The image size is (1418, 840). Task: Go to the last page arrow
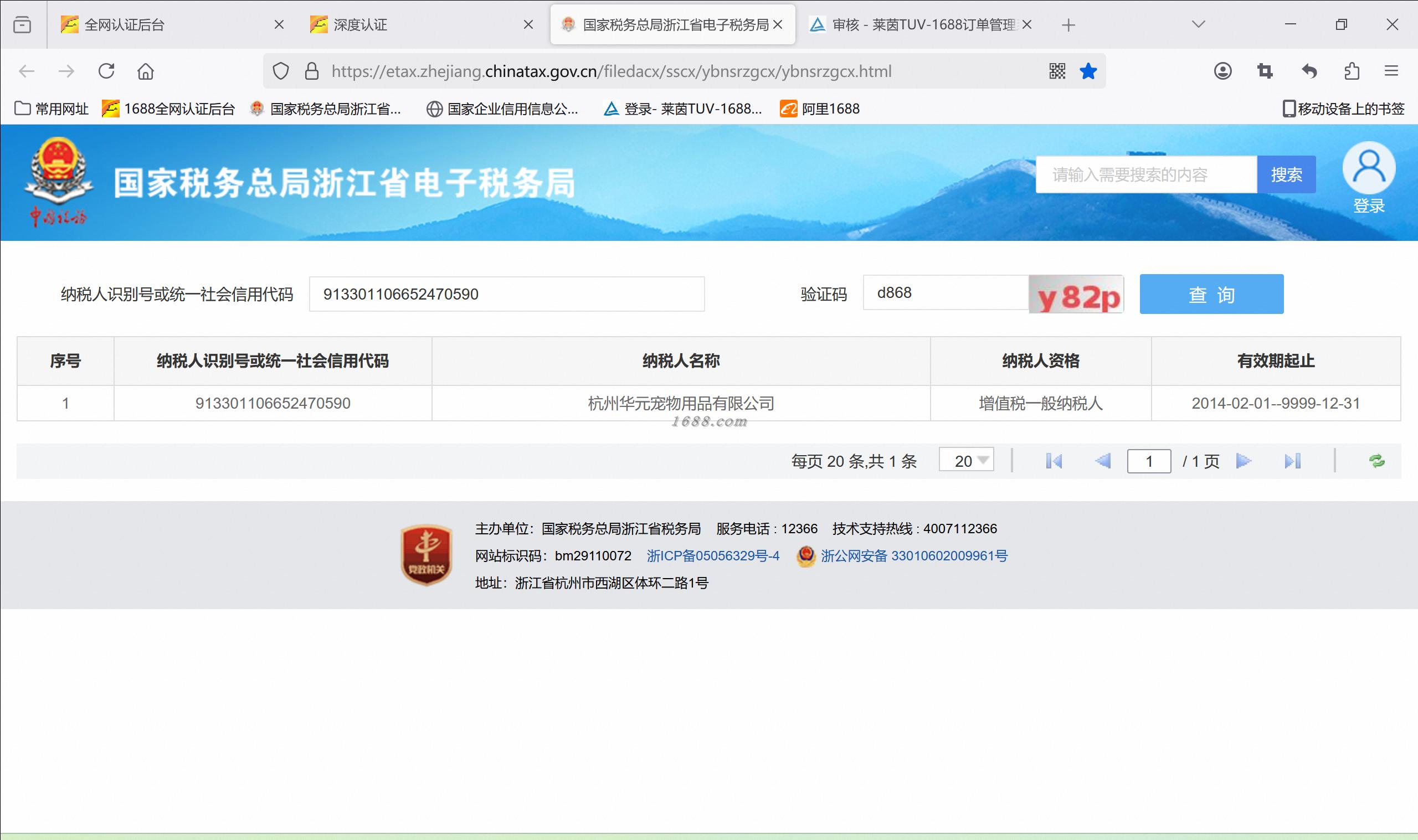pyautogui.click(x=1292, y=461)
